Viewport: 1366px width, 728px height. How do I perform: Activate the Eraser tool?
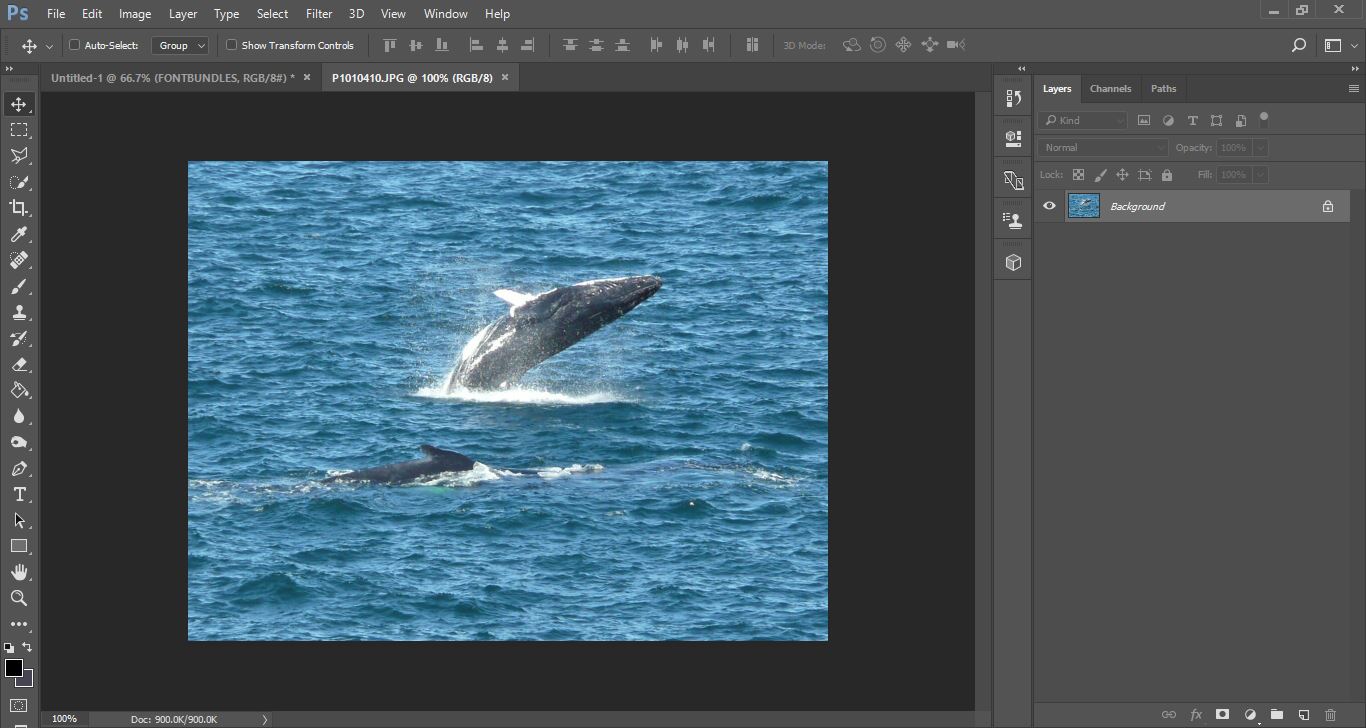click(19, 365)
